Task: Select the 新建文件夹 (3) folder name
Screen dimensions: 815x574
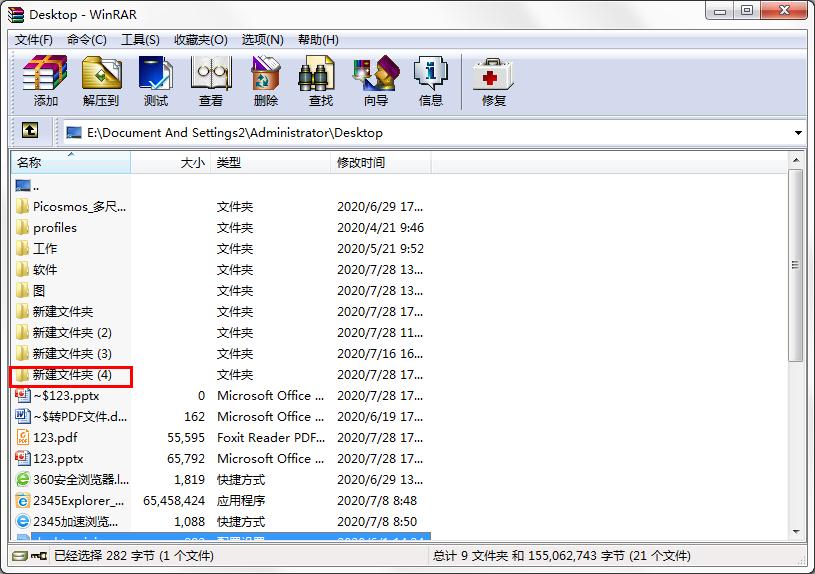Action: click(72, 354)
